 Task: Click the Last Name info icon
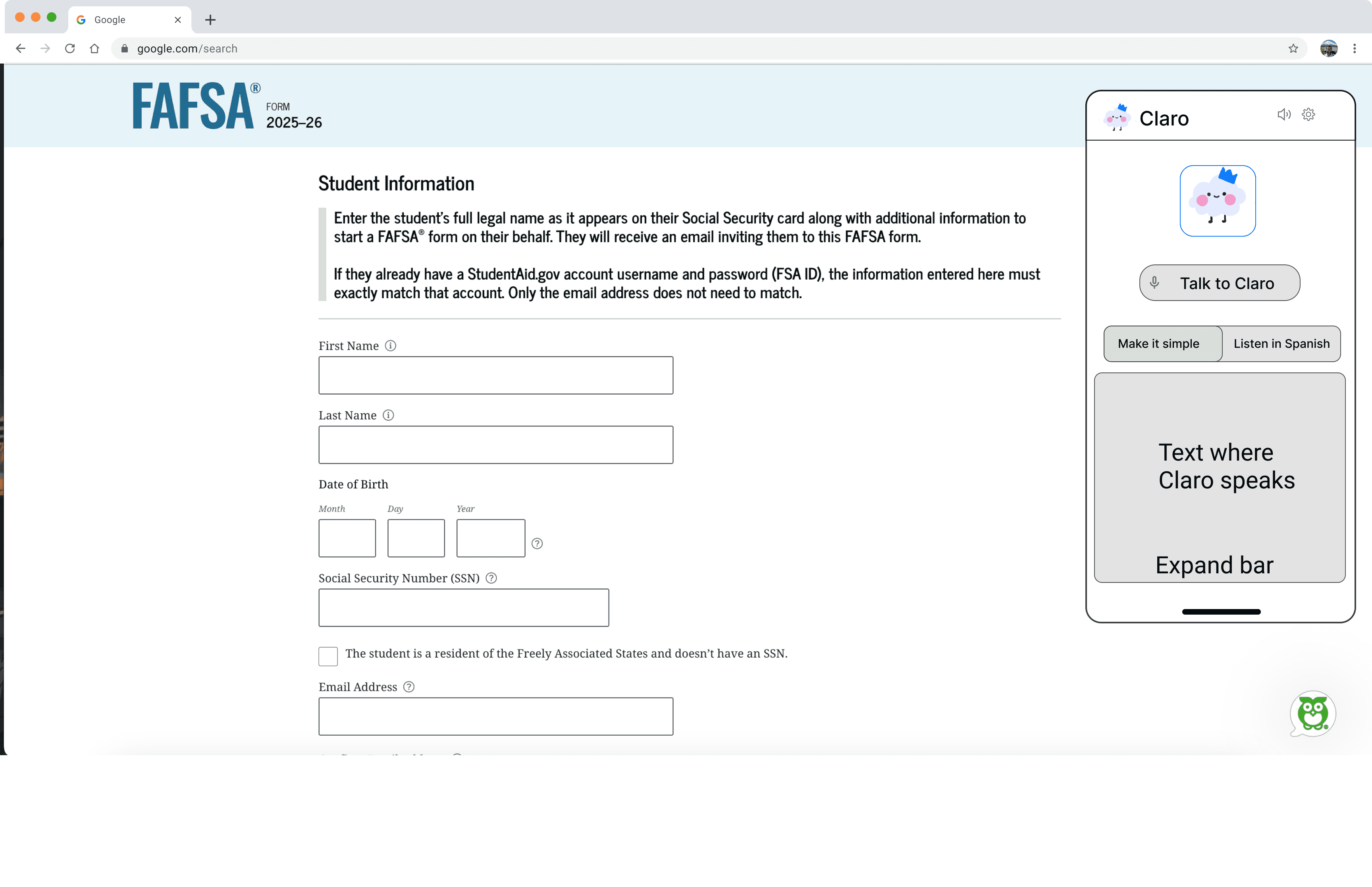pyautogui.click(x=389, y=415)
